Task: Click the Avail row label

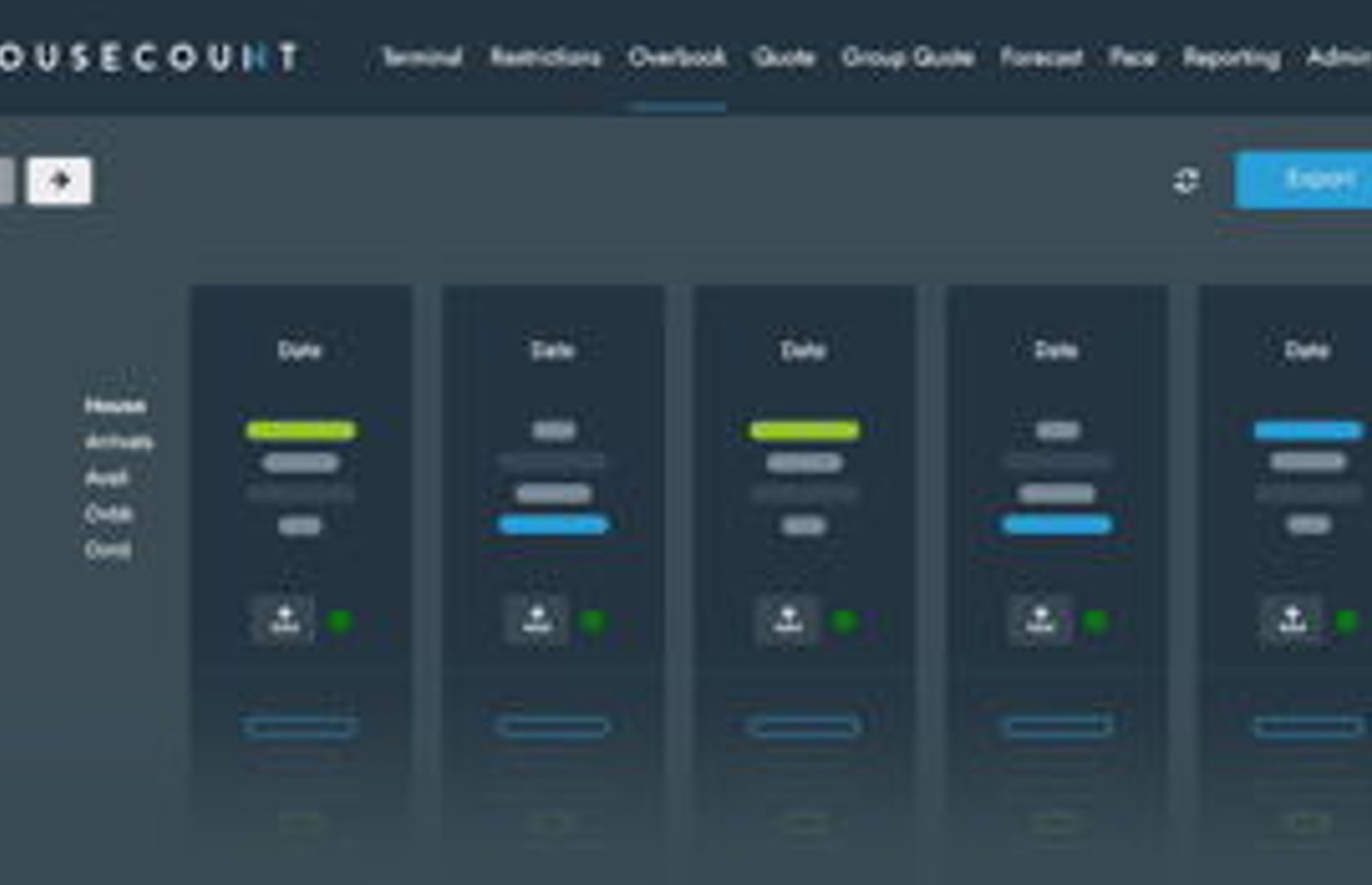Action: (106, 478)
